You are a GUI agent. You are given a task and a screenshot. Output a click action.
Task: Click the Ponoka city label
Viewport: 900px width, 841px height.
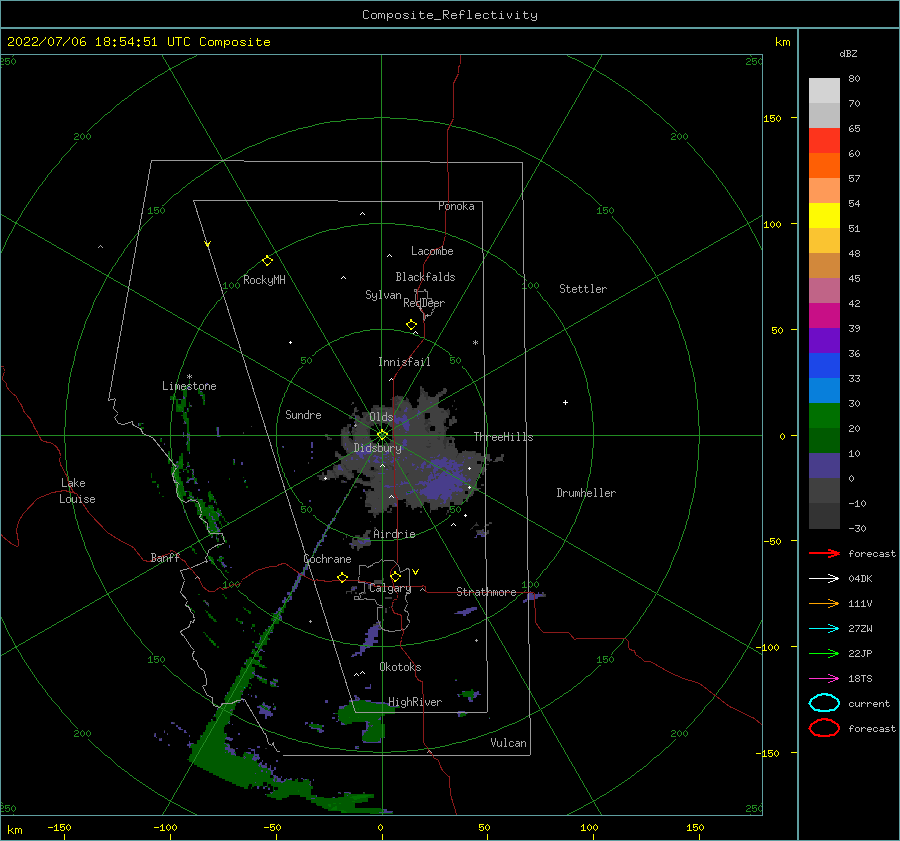coord(456,206)
